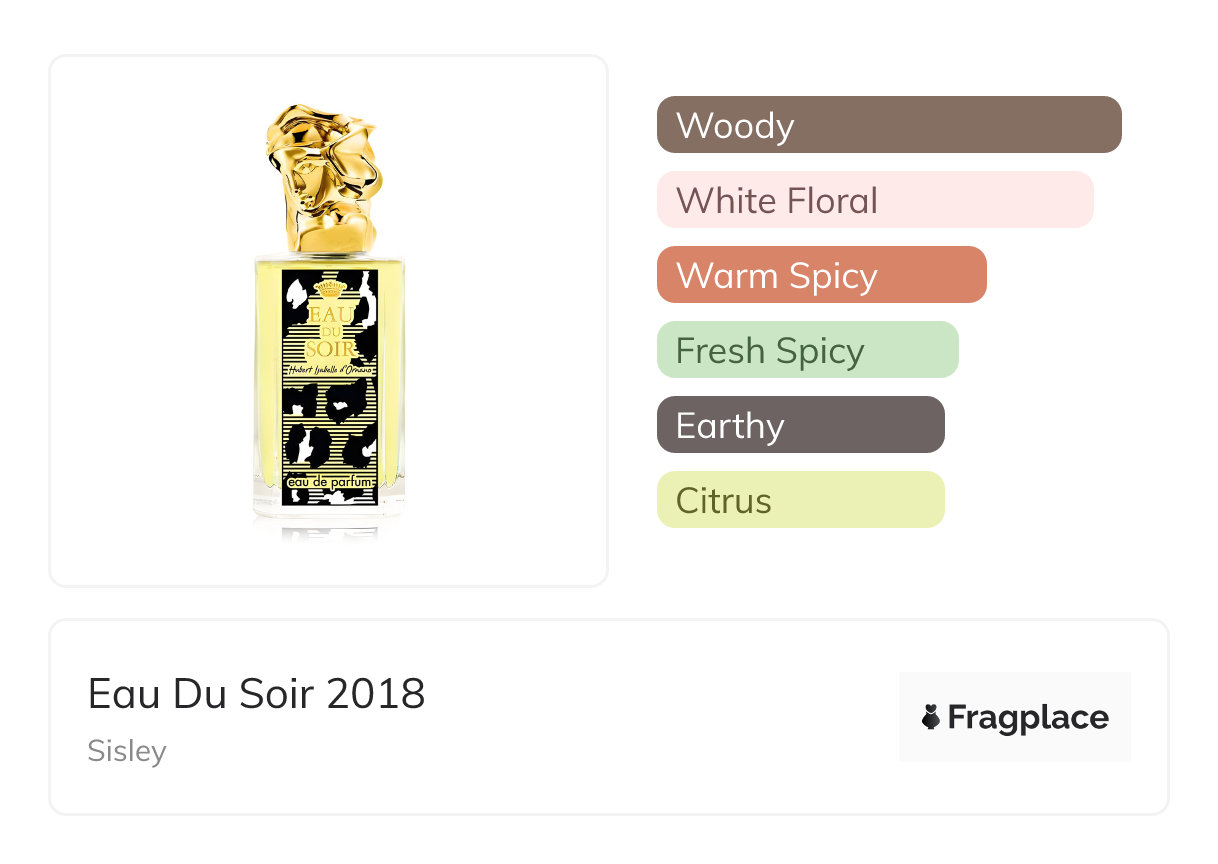Open the Sisley brand link

[x=127, y=751]
